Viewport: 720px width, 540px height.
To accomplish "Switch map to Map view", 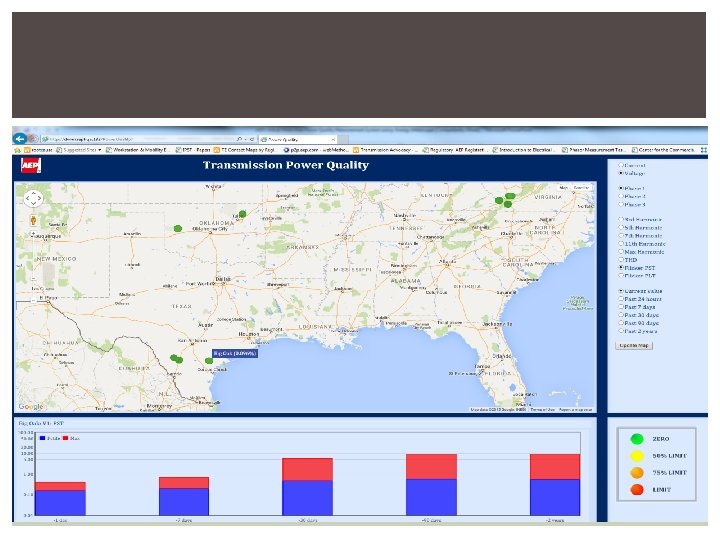I will (563, 188).
